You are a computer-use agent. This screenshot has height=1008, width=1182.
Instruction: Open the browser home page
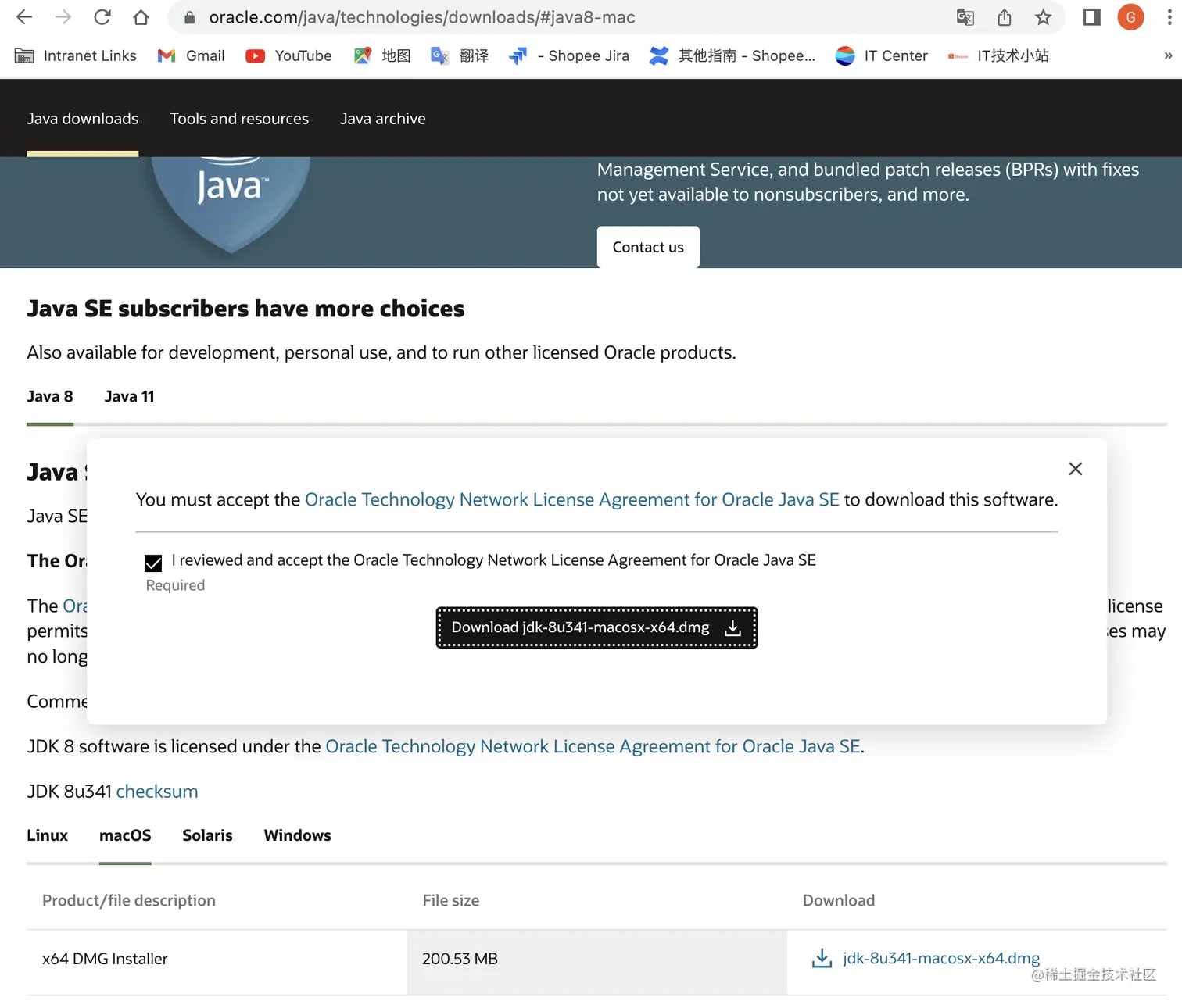141,17
